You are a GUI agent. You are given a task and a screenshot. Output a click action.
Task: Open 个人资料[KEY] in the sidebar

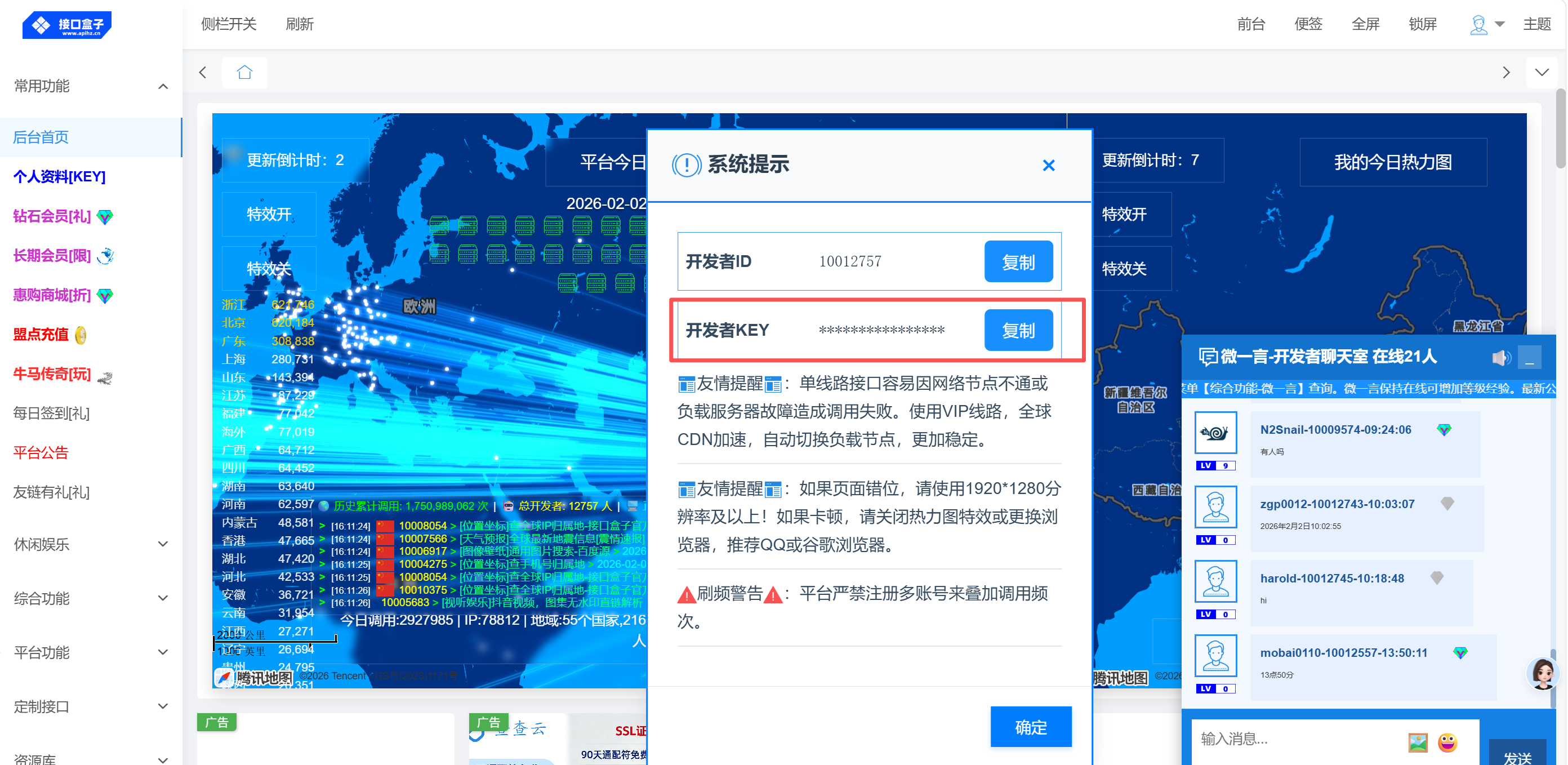coord(59,176)
